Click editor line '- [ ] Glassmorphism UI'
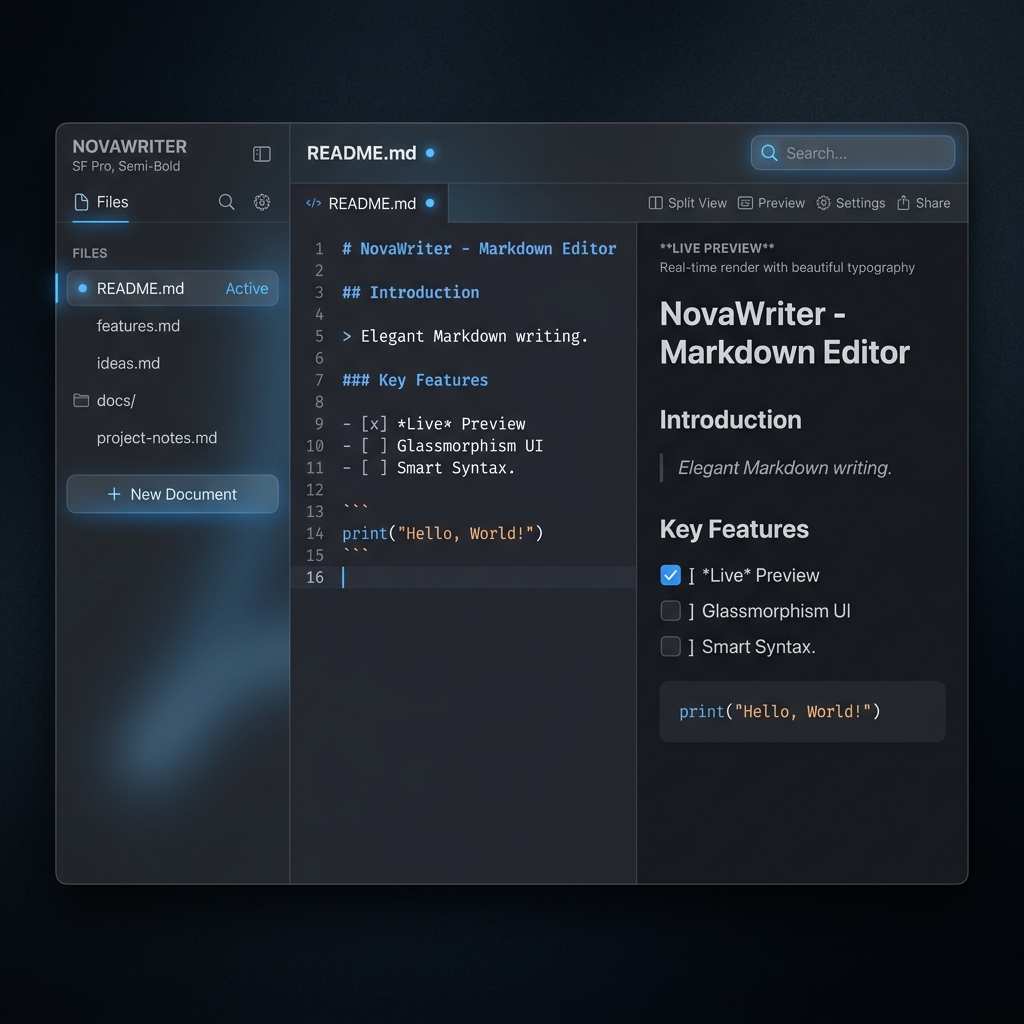The height and width of the screenshot is (1024, 1024). 443,446
